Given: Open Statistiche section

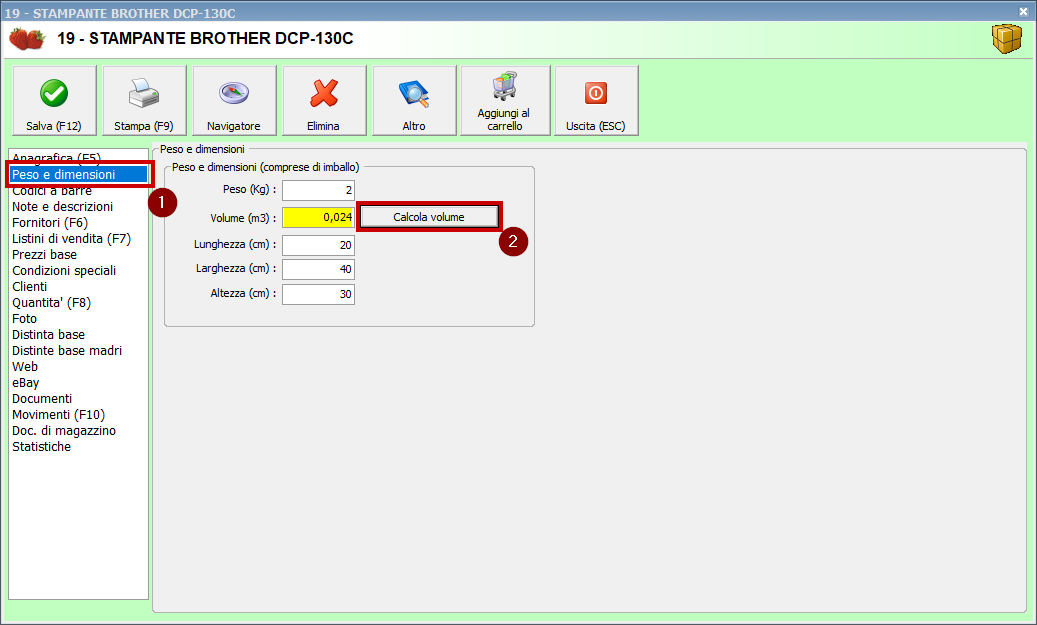Looking at the screenshot, I should pos(41,446).
